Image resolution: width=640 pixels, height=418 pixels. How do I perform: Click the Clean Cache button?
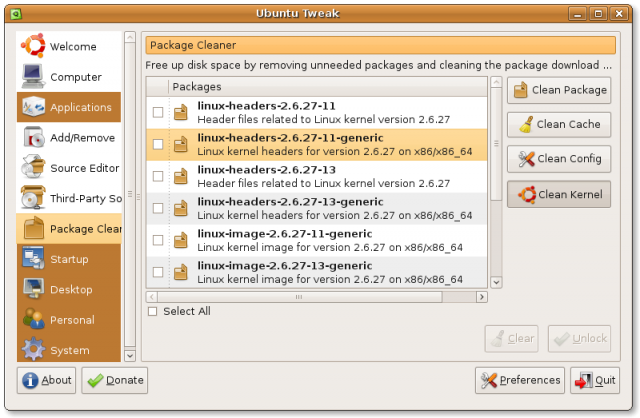(559, 124)
